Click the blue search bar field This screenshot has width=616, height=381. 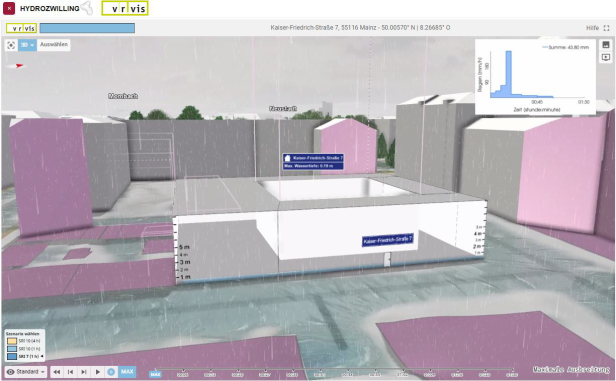point(87,28)
